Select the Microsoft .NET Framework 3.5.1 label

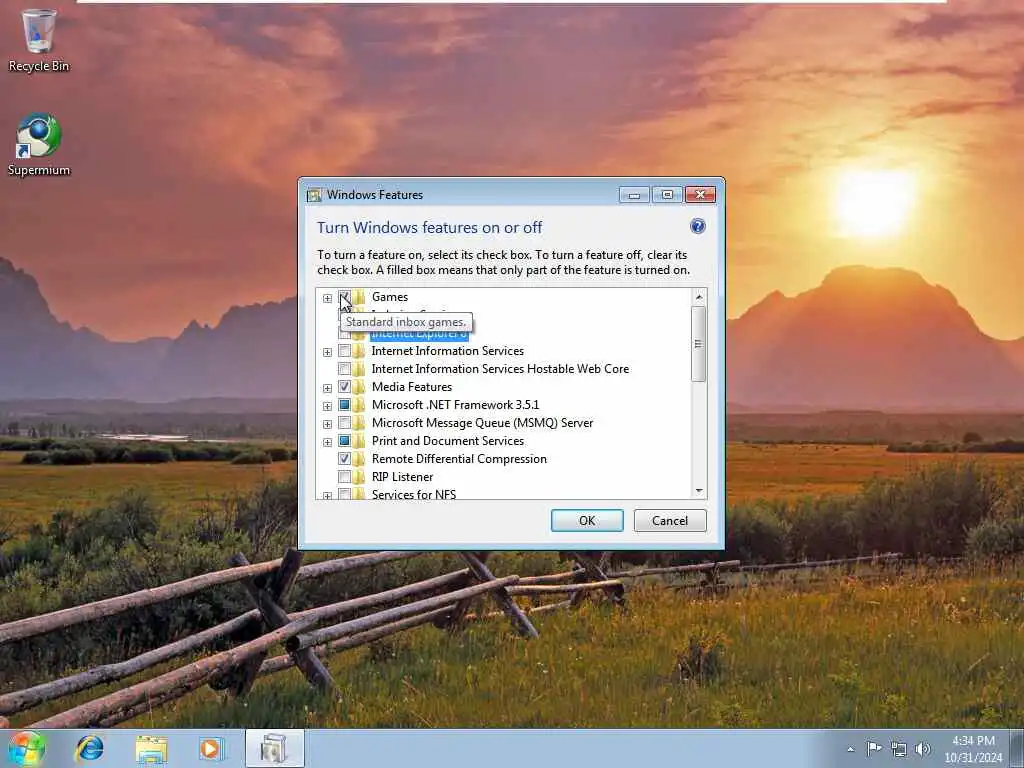(x=455, y=404)
